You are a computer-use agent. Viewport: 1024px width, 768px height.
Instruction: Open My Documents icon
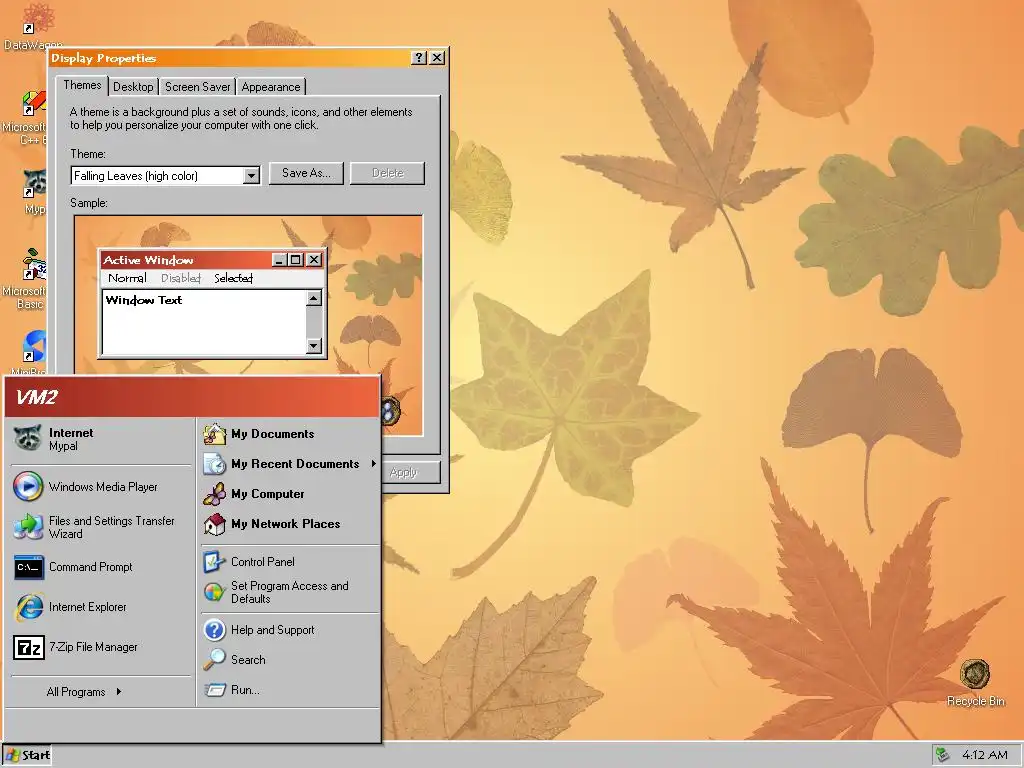pos(214,434)
